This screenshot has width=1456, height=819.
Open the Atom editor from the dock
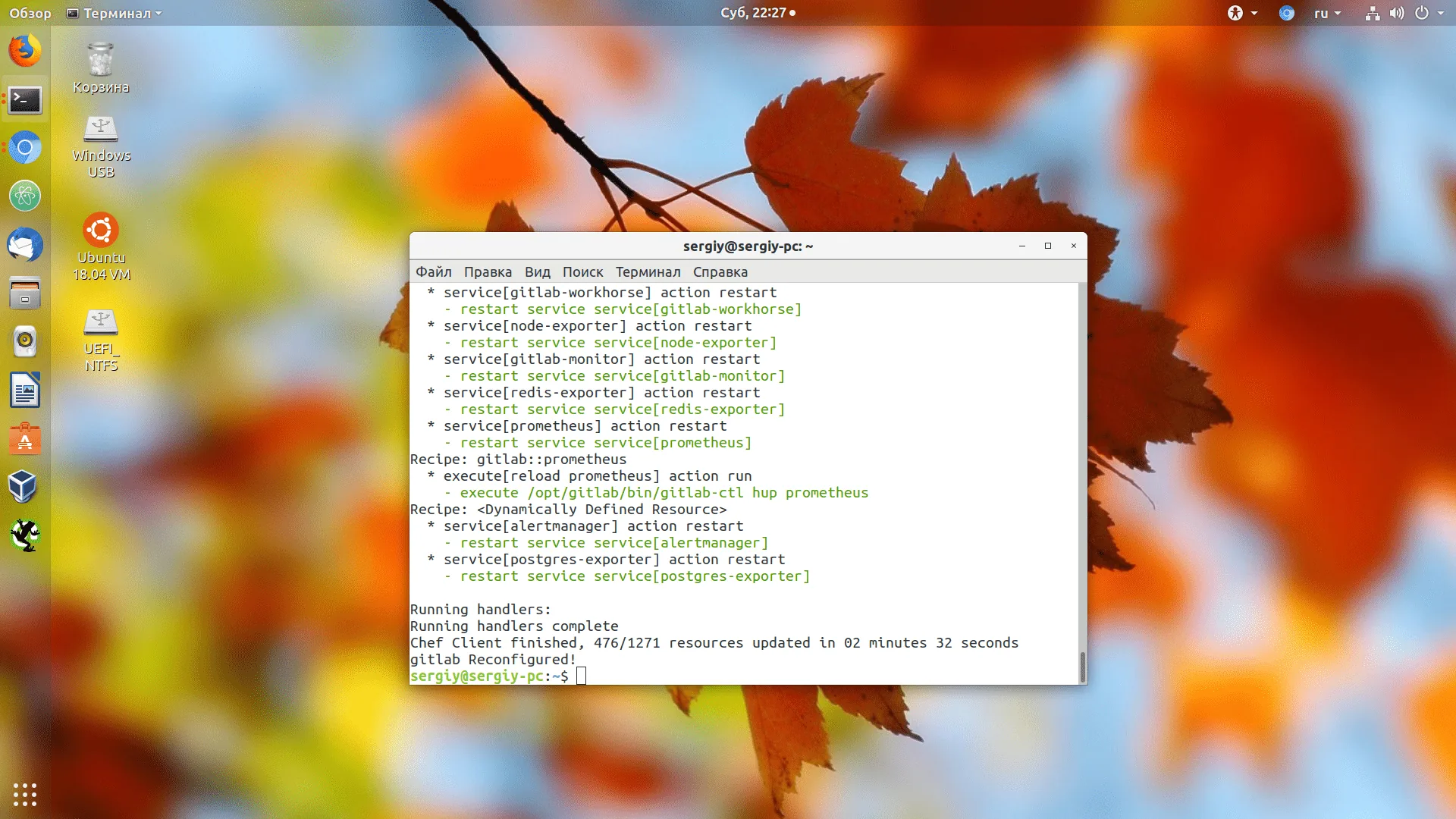[x=25, y=196]
